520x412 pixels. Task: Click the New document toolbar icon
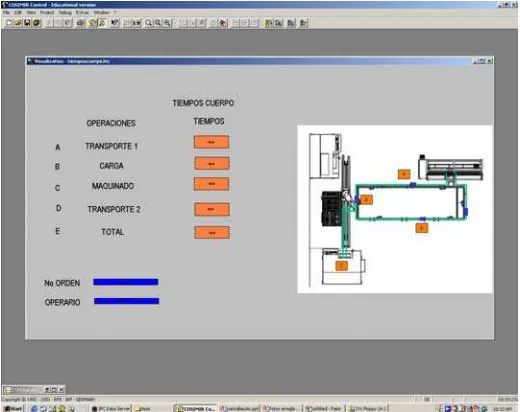click(9, 23)
